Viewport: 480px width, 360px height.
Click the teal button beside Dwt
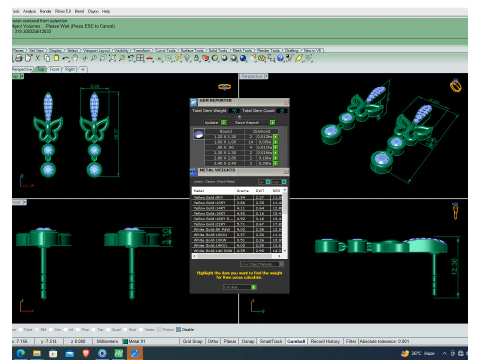268,182
